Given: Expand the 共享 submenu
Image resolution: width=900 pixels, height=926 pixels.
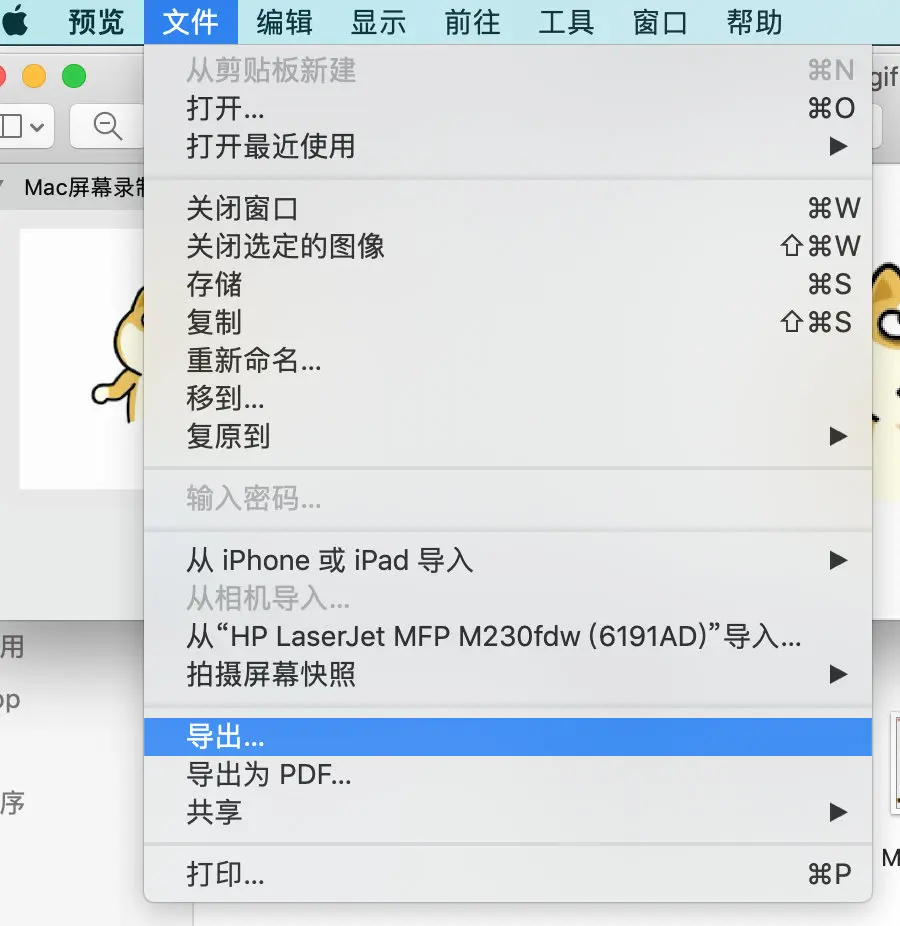Looking at the screenshot, I should (x=508, y=813).
